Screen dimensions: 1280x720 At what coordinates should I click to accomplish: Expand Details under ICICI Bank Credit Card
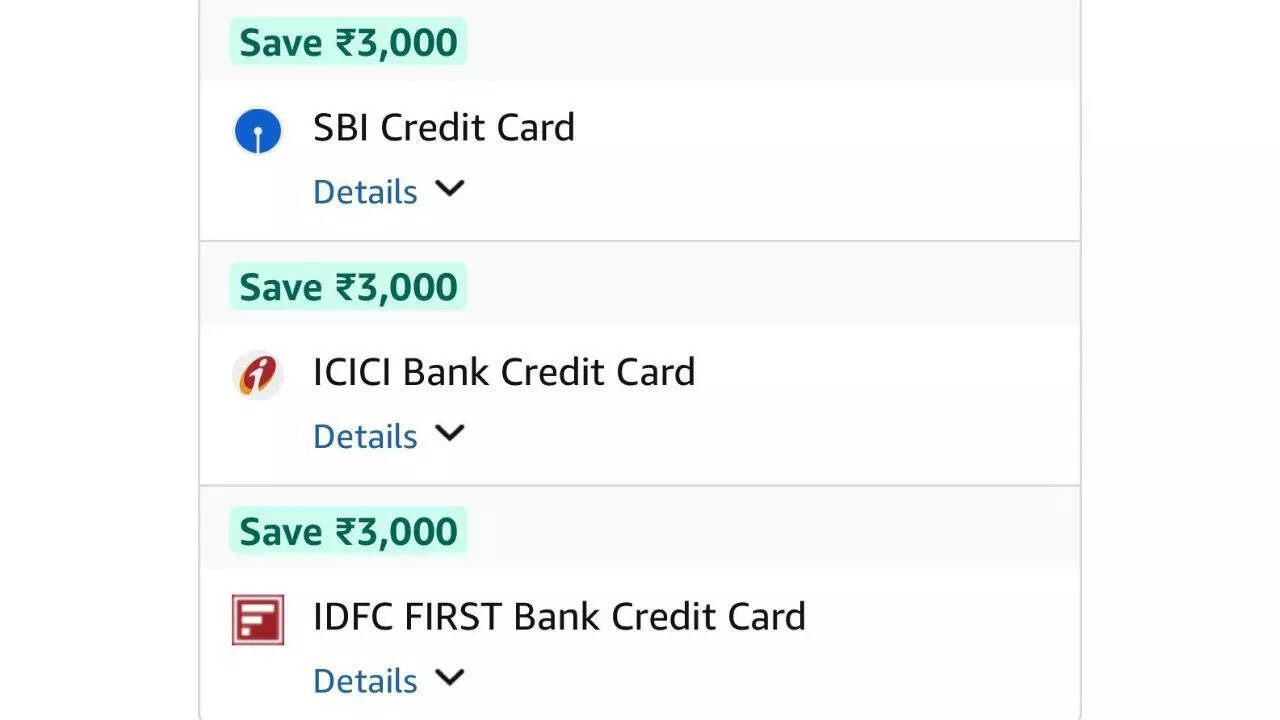pos(365,435)
